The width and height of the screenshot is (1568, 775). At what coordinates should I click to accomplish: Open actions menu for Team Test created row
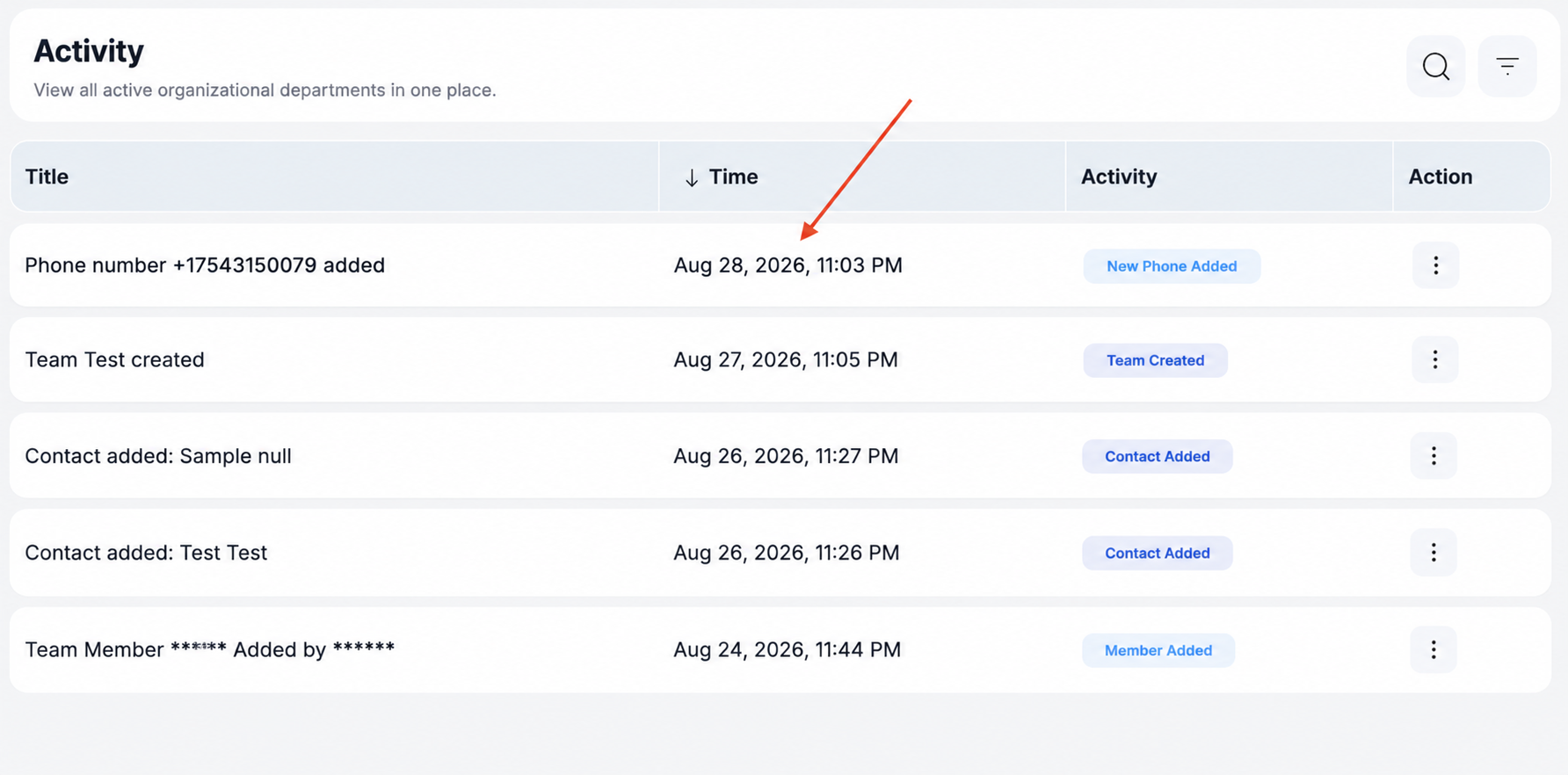(1434, 359)
